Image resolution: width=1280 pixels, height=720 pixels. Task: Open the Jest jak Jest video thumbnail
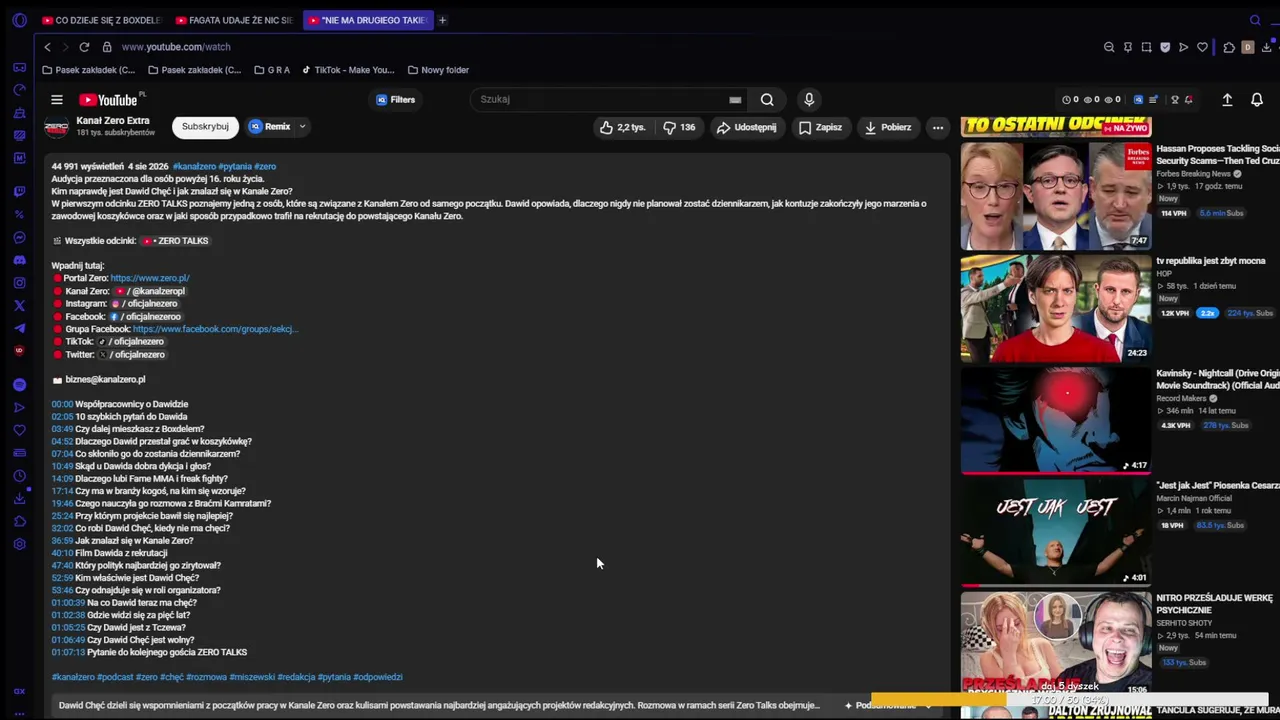[x=1056, y=532]
